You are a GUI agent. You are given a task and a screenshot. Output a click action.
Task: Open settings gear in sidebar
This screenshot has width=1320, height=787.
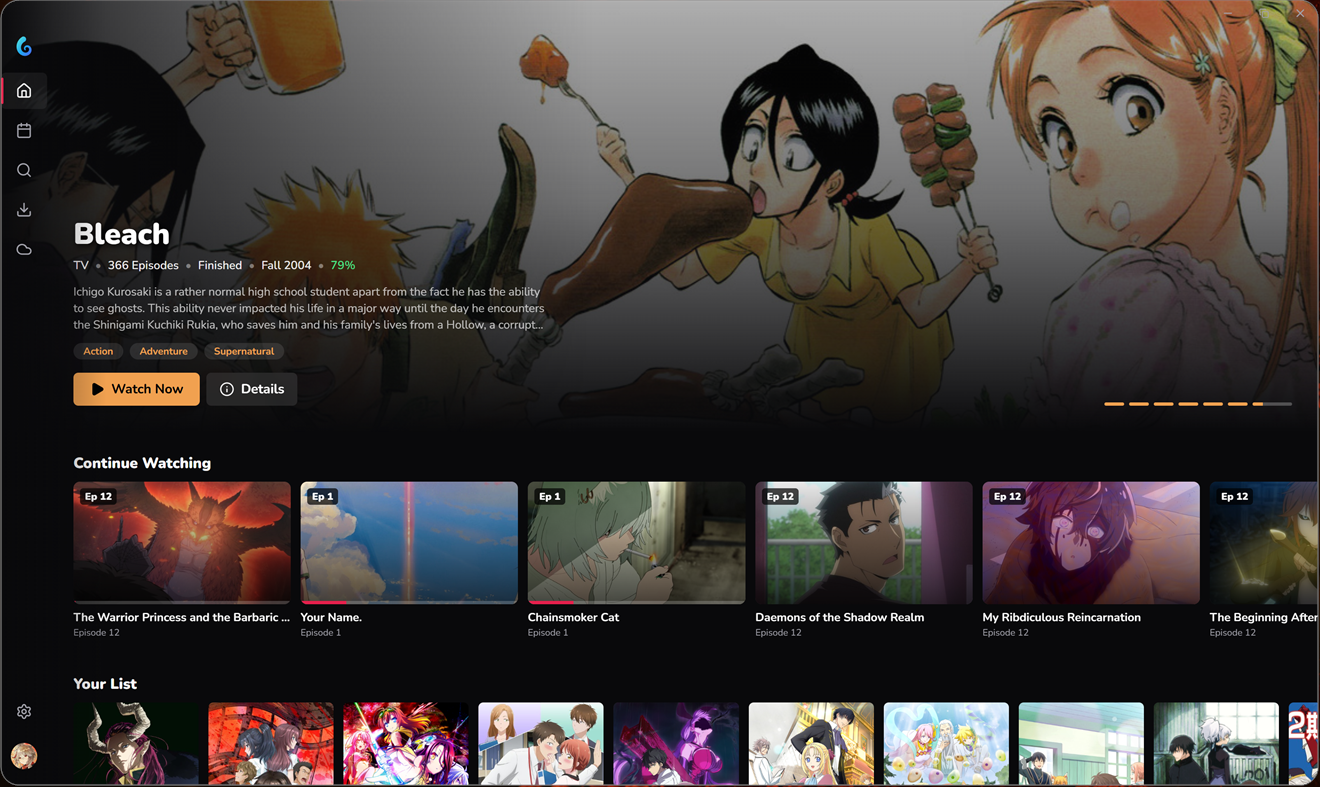(x=24, y=712)
